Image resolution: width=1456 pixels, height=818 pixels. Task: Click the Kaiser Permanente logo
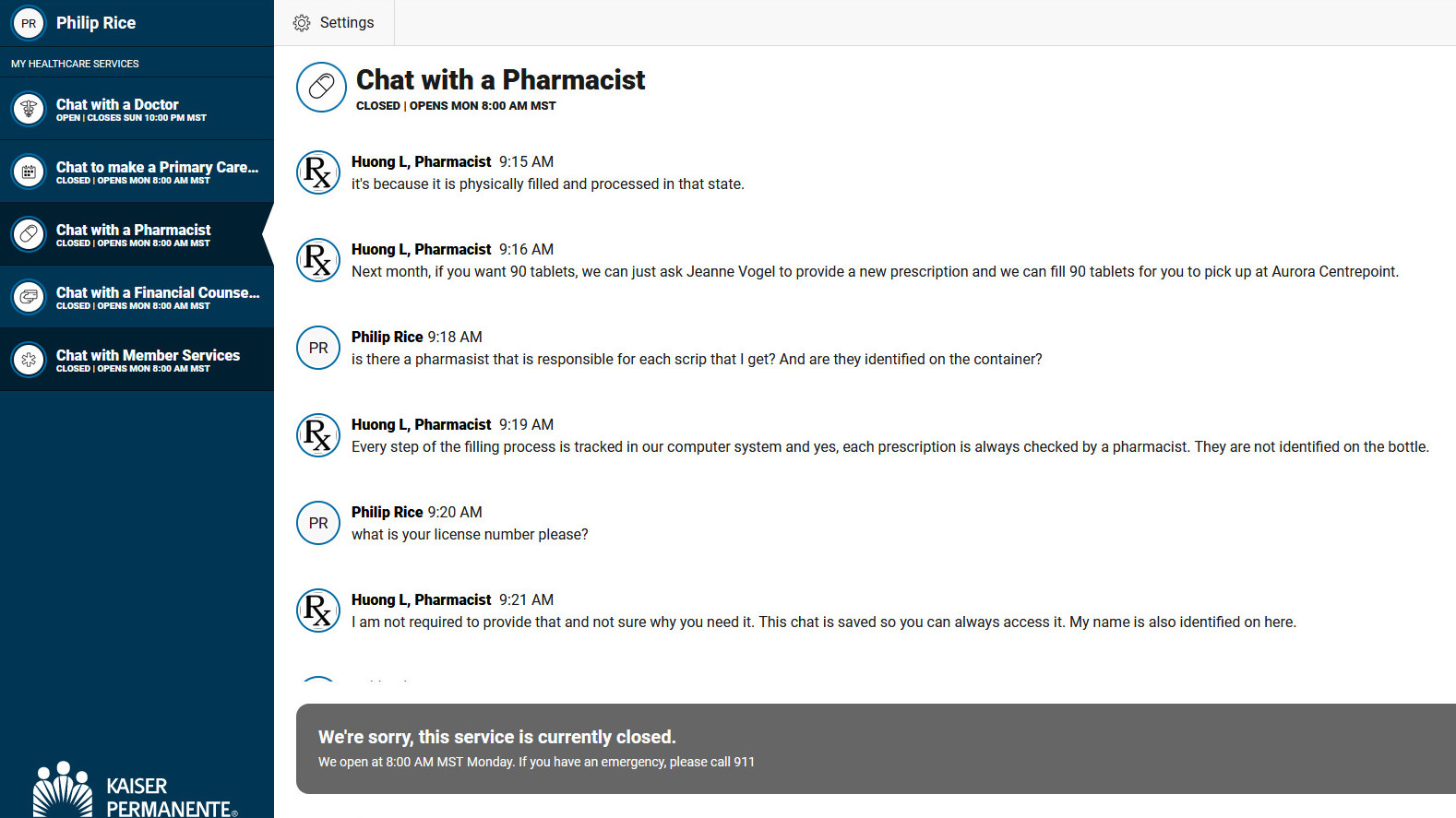tap(136, 789)
